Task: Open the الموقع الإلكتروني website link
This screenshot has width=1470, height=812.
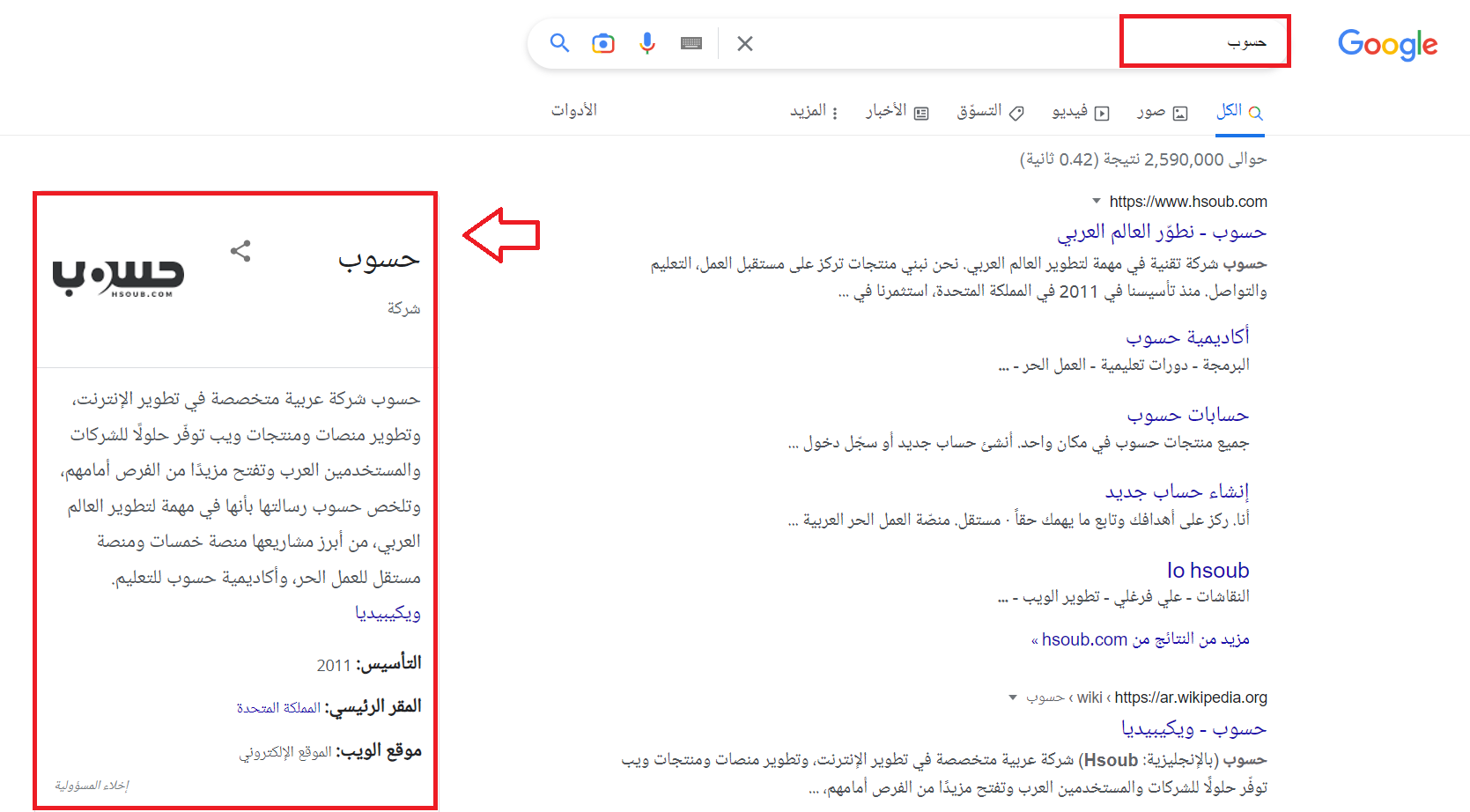Action: pos(285,752)
